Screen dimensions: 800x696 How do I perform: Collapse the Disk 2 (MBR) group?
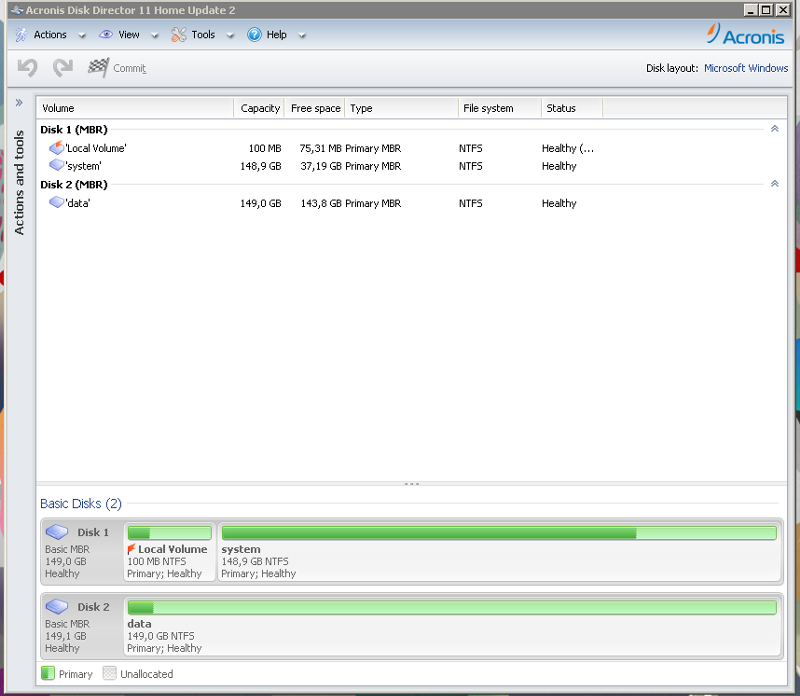point(774,184)
